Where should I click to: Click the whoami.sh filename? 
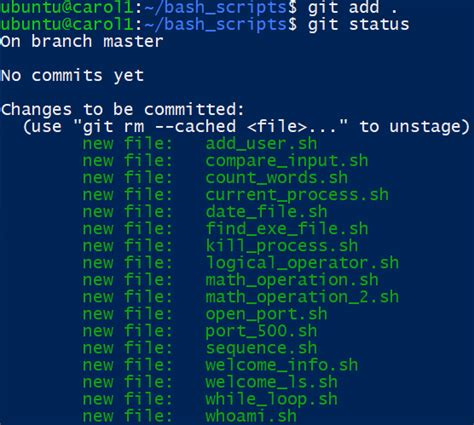(251, 416)
